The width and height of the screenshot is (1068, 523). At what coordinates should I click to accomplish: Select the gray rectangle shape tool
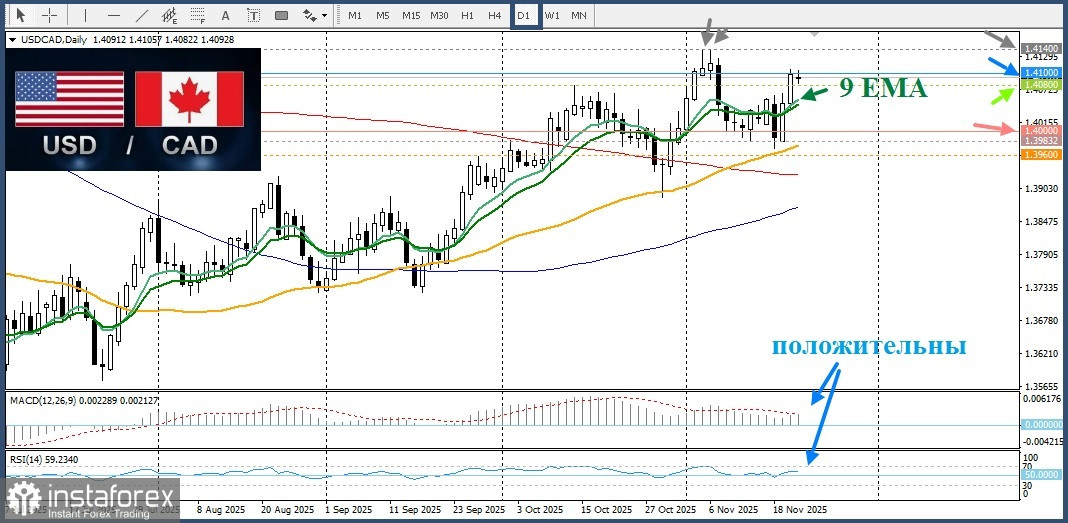tap(281, 15)
